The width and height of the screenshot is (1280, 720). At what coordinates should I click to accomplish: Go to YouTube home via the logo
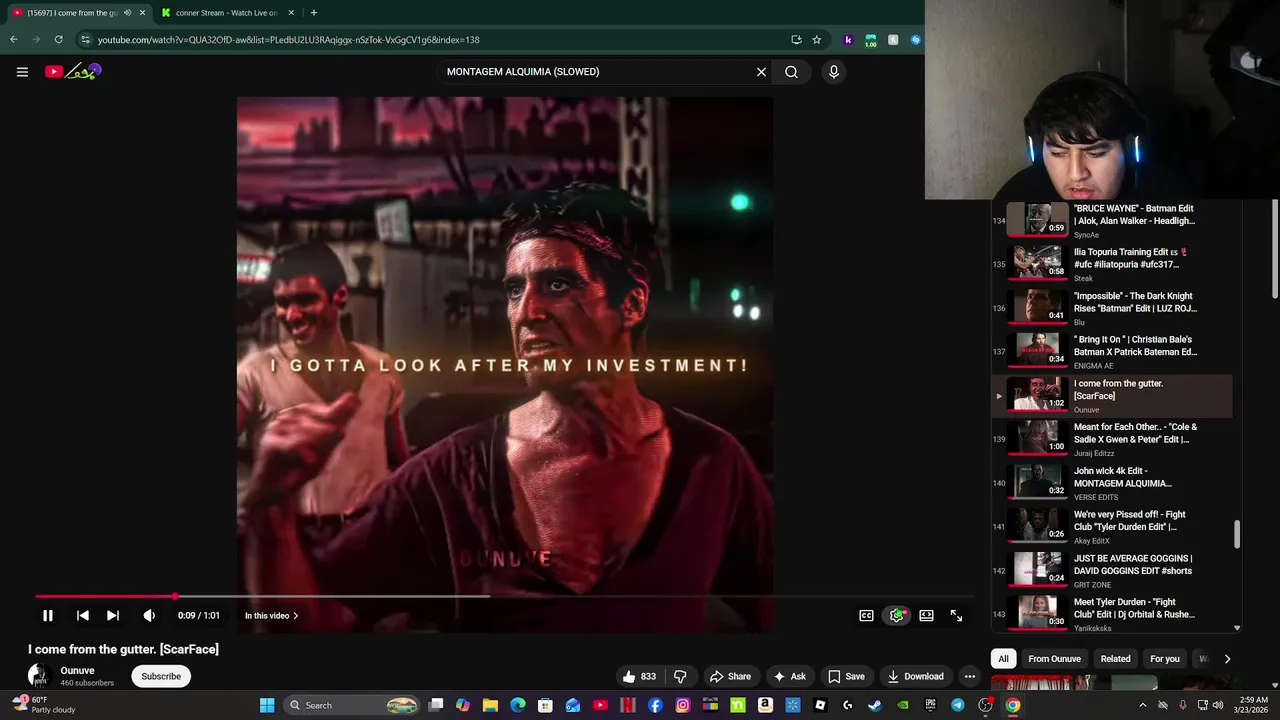[x=73, y=72]
